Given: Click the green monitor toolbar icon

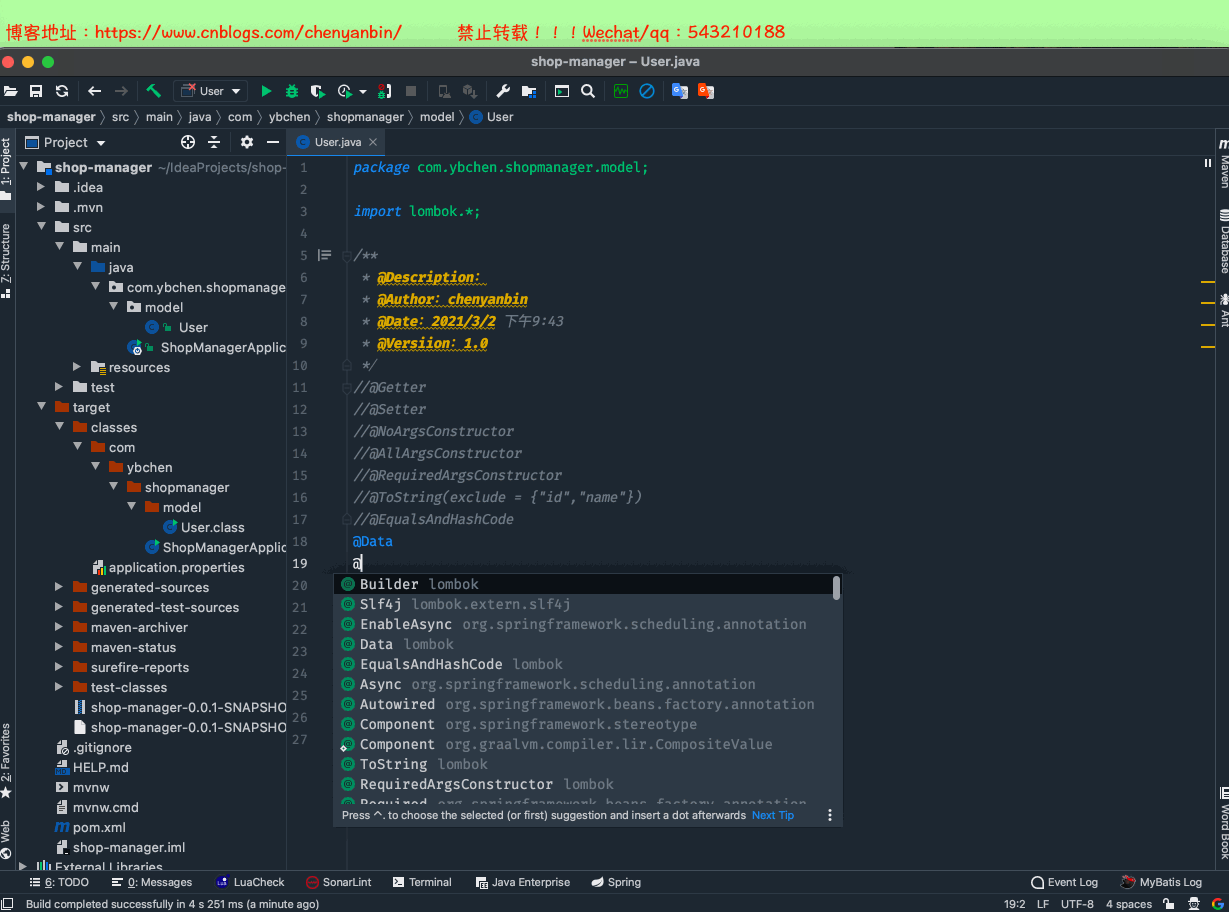Looking at the screenshot, I should pyautogui.click(x=621, y=91).
